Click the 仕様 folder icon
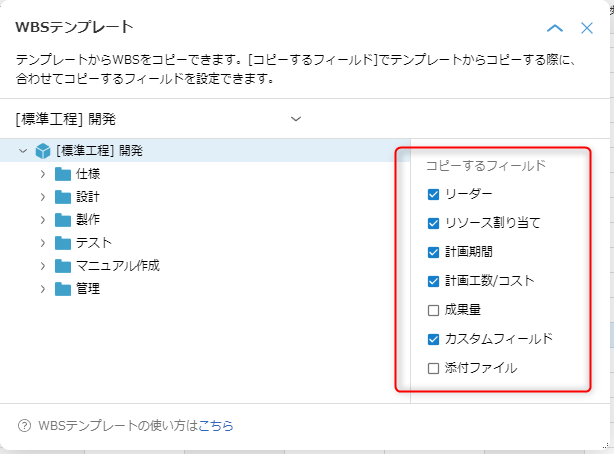The image size is (614, 454). 64,174
